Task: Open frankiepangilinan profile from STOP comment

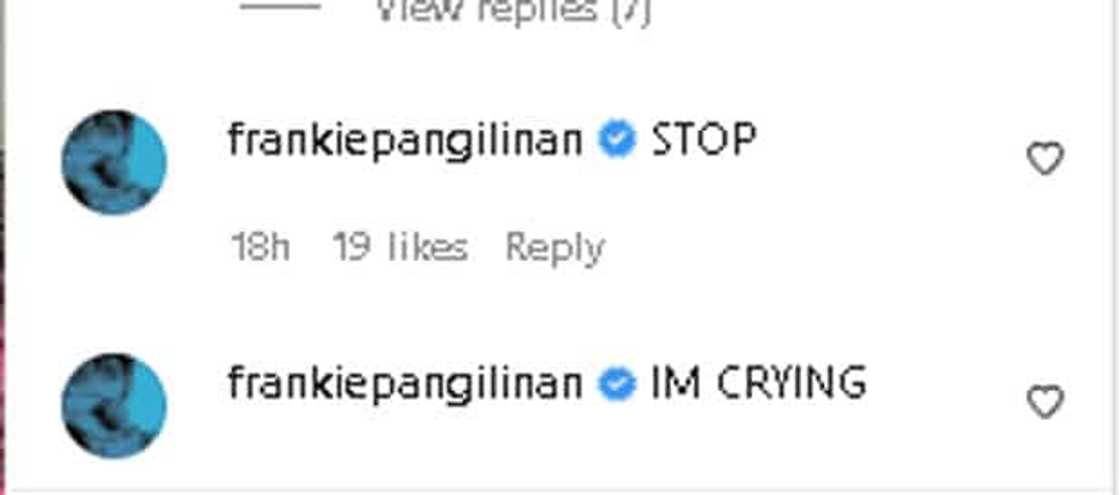Action: (405, 141)
